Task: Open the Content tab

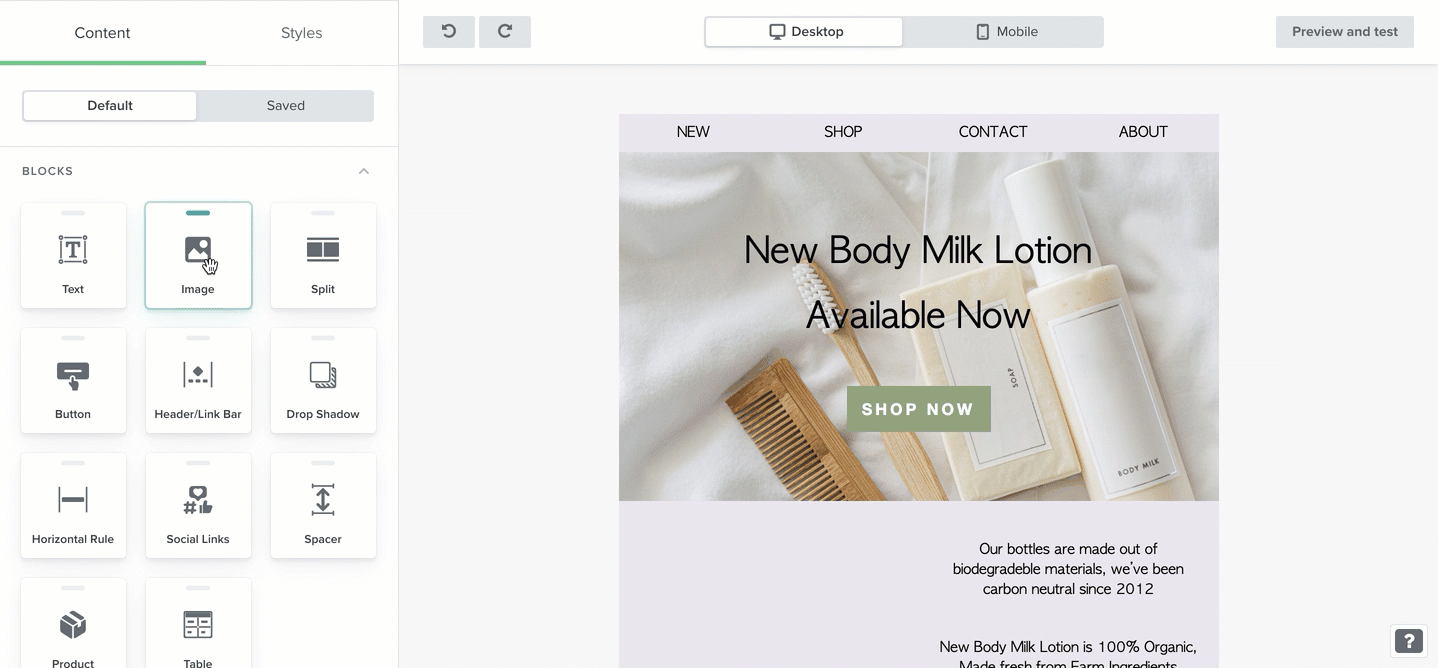Action: tap(102, 33)
